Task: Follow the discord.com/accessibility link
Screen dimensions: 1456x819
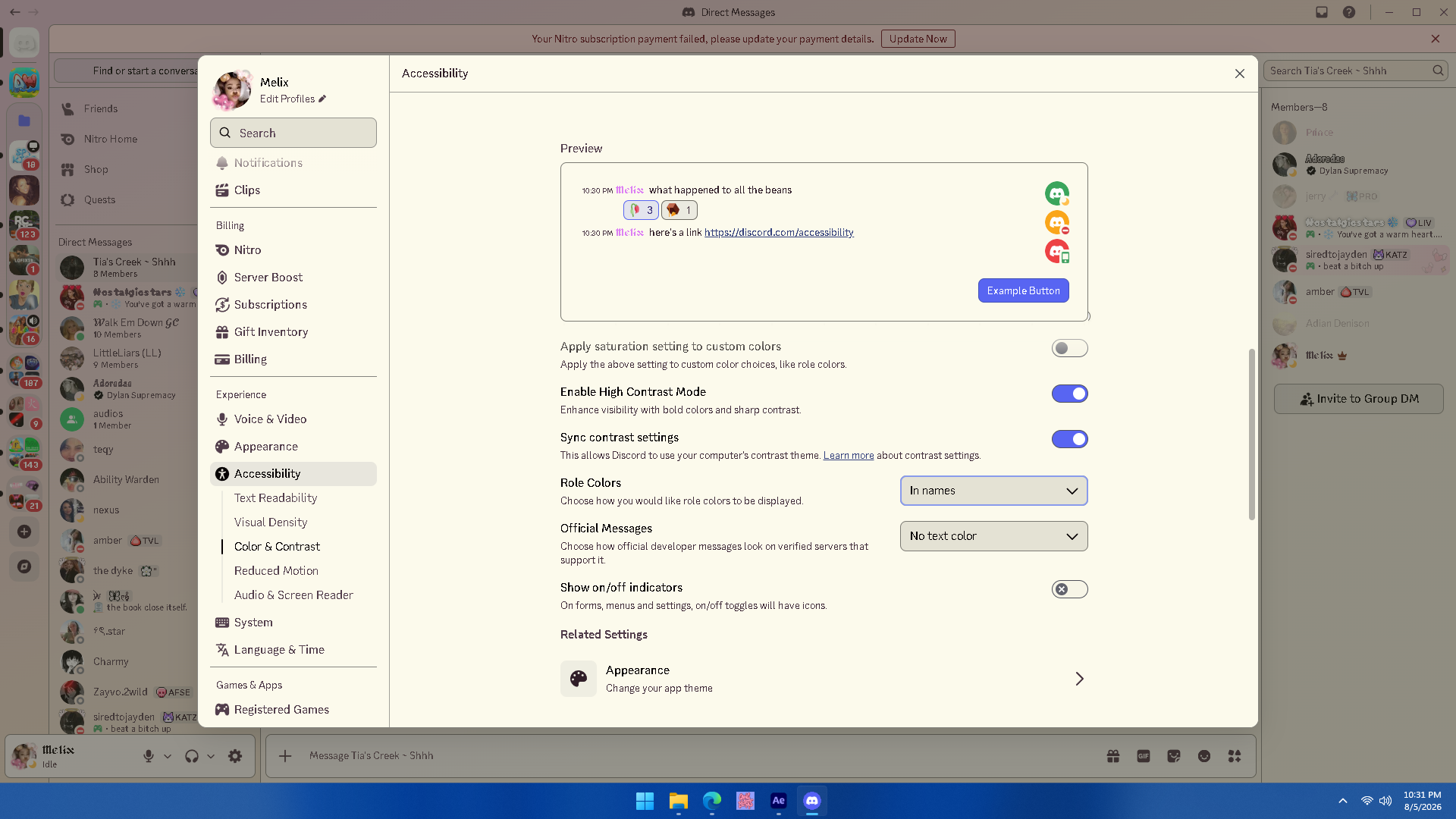Action: pyautogui.click(x=779, y=233)
